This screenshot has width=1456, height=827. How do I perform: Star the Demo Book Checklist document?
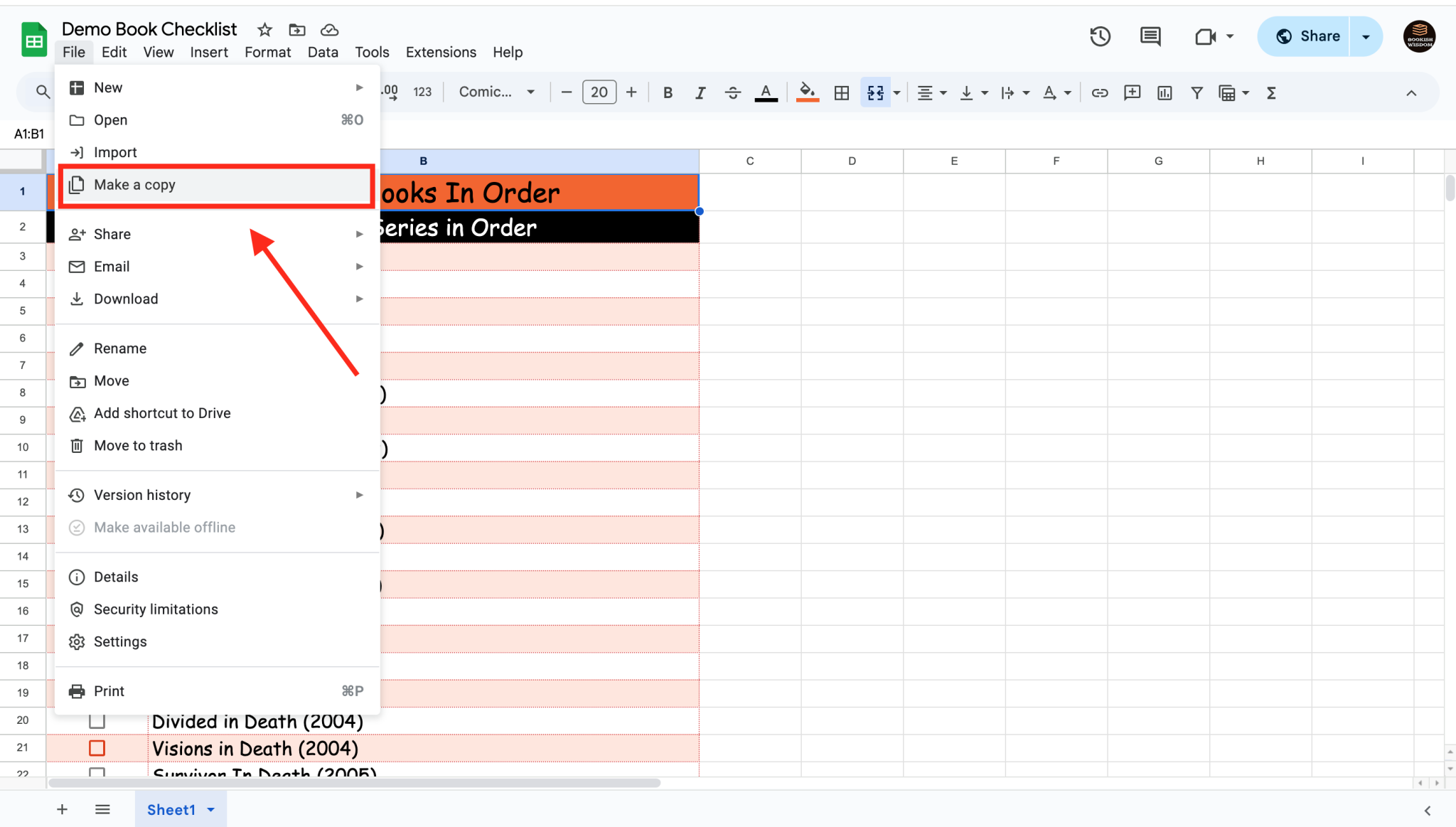(264, 30)
